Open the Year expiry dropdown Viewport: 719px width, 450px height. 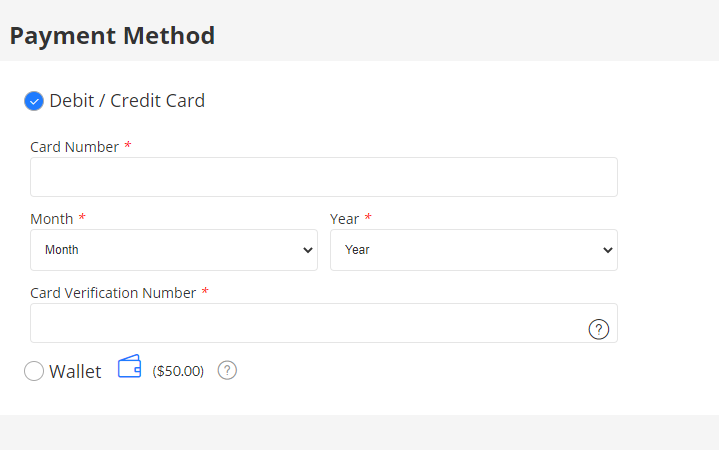tap(474, 250)
